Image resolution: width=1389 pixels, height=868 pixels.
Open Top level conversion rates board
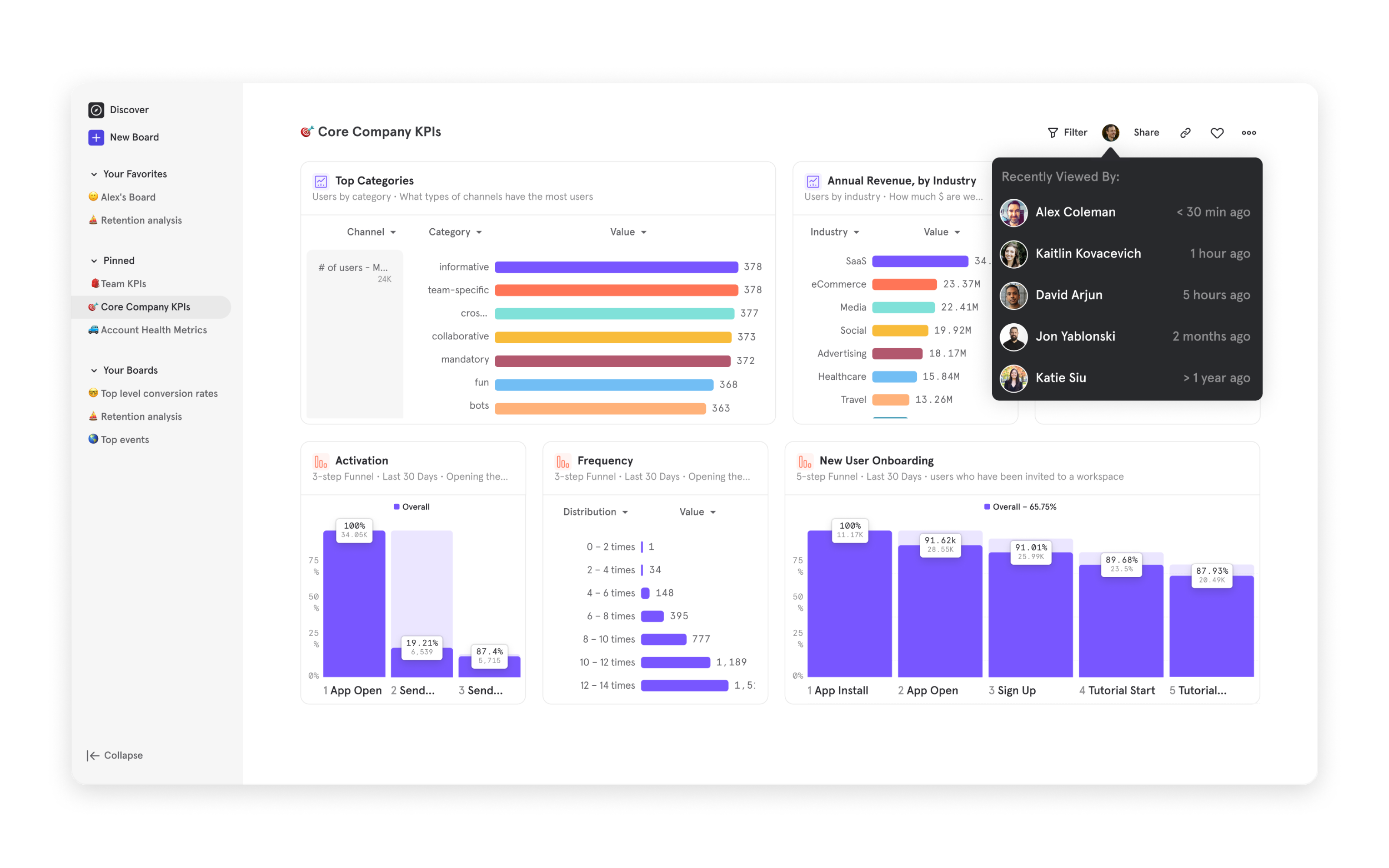pyautogui.click(x=159, y=393)
